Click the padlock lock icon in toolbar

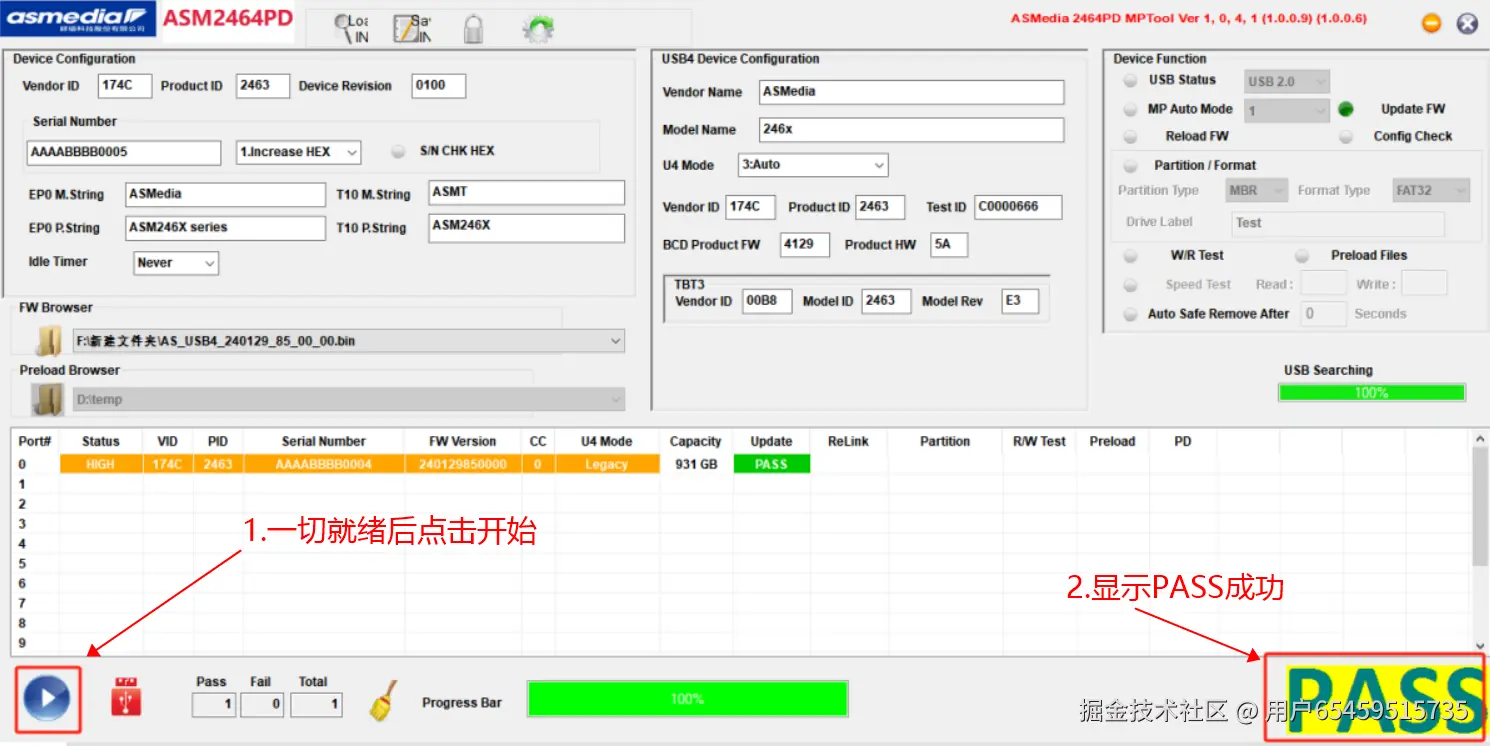(x=474, y=28)
